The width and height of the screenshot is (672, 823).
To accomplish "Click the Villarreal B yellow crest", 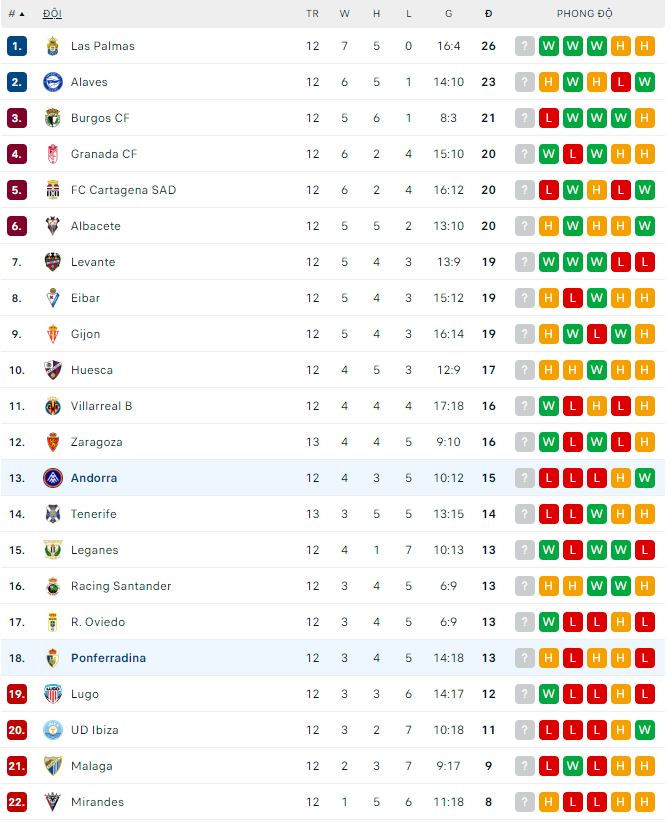I will click(53, 406).
